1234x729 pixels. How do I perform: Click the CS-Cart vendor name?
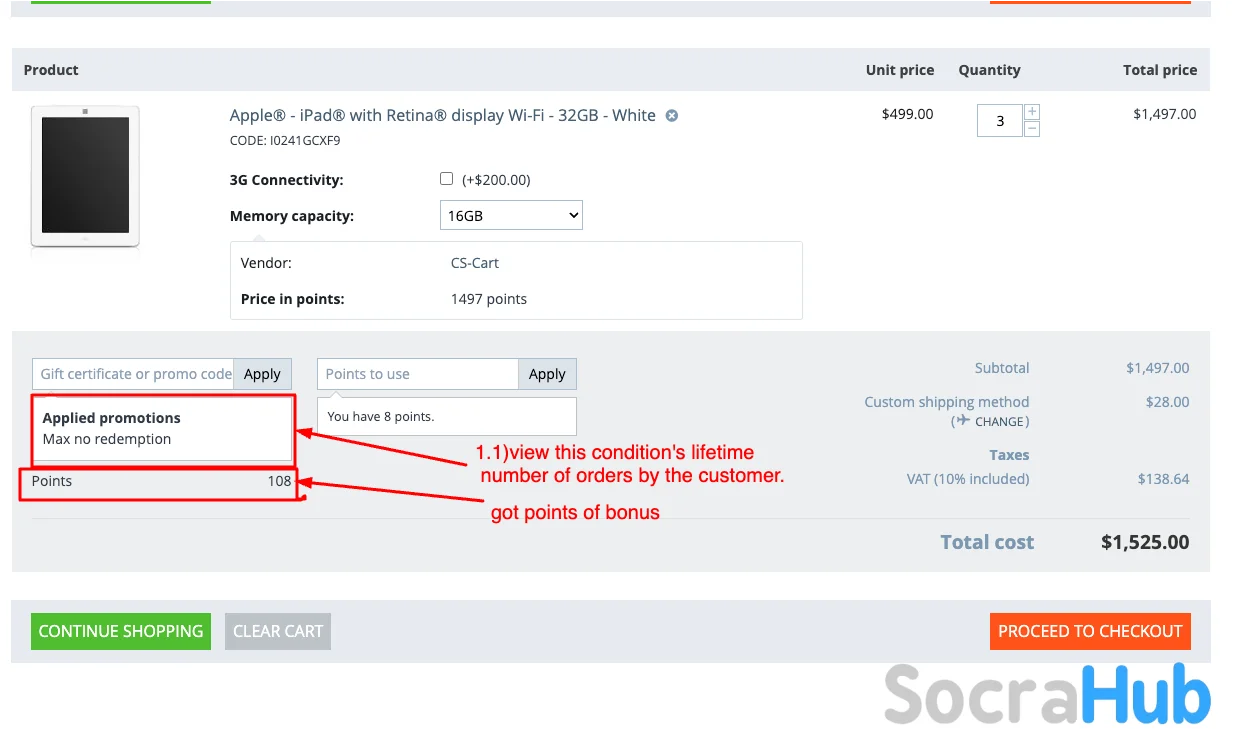tap(475, 263)
